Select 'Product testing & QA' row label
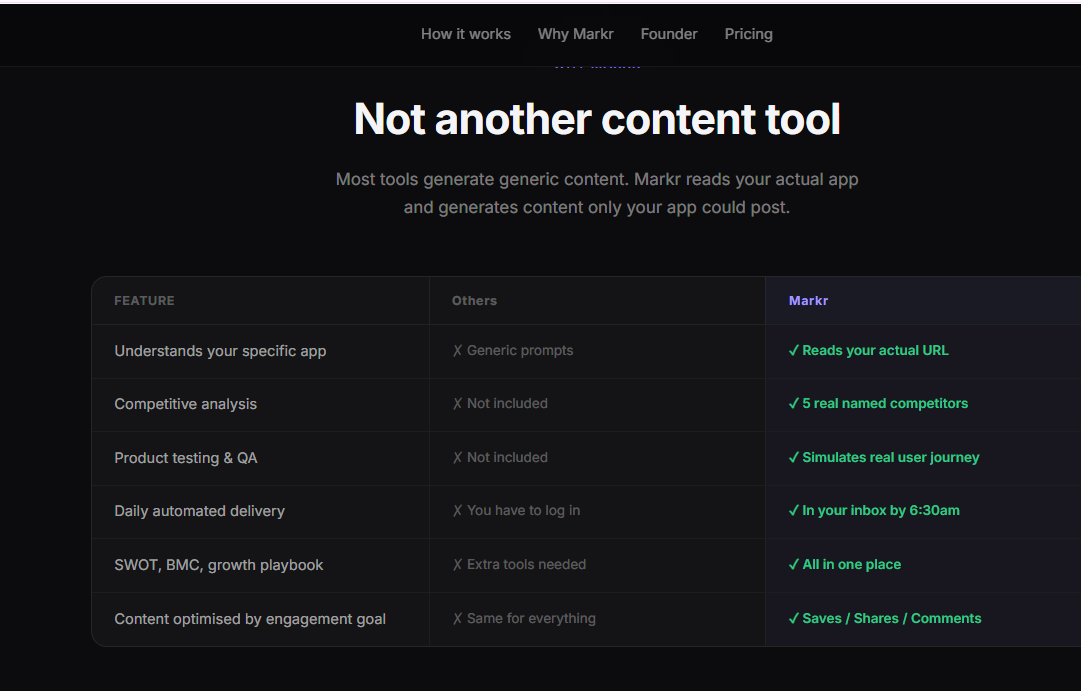1081x691 pixels. click(x=185, y=458)
